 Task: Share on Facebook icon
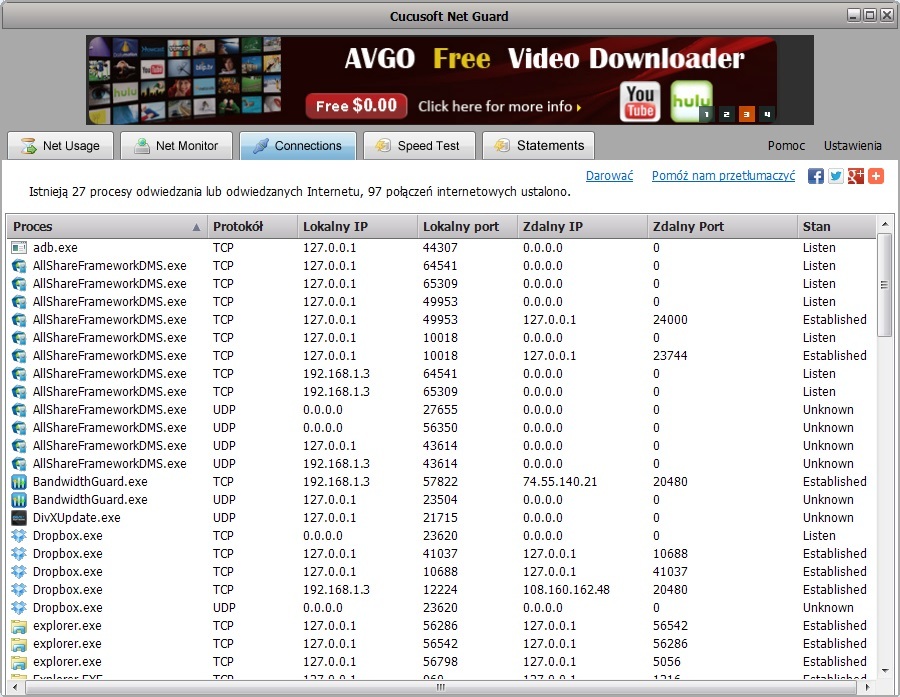tap(816, 176)
